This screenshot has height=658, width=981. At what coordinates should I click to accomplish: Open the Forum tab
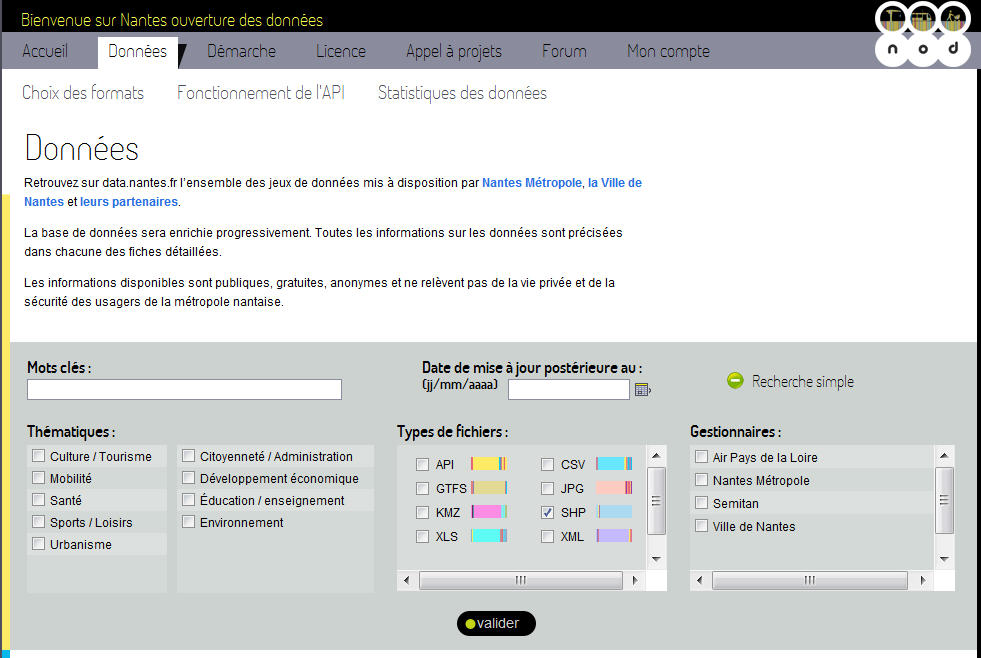(x=564, y=51)
